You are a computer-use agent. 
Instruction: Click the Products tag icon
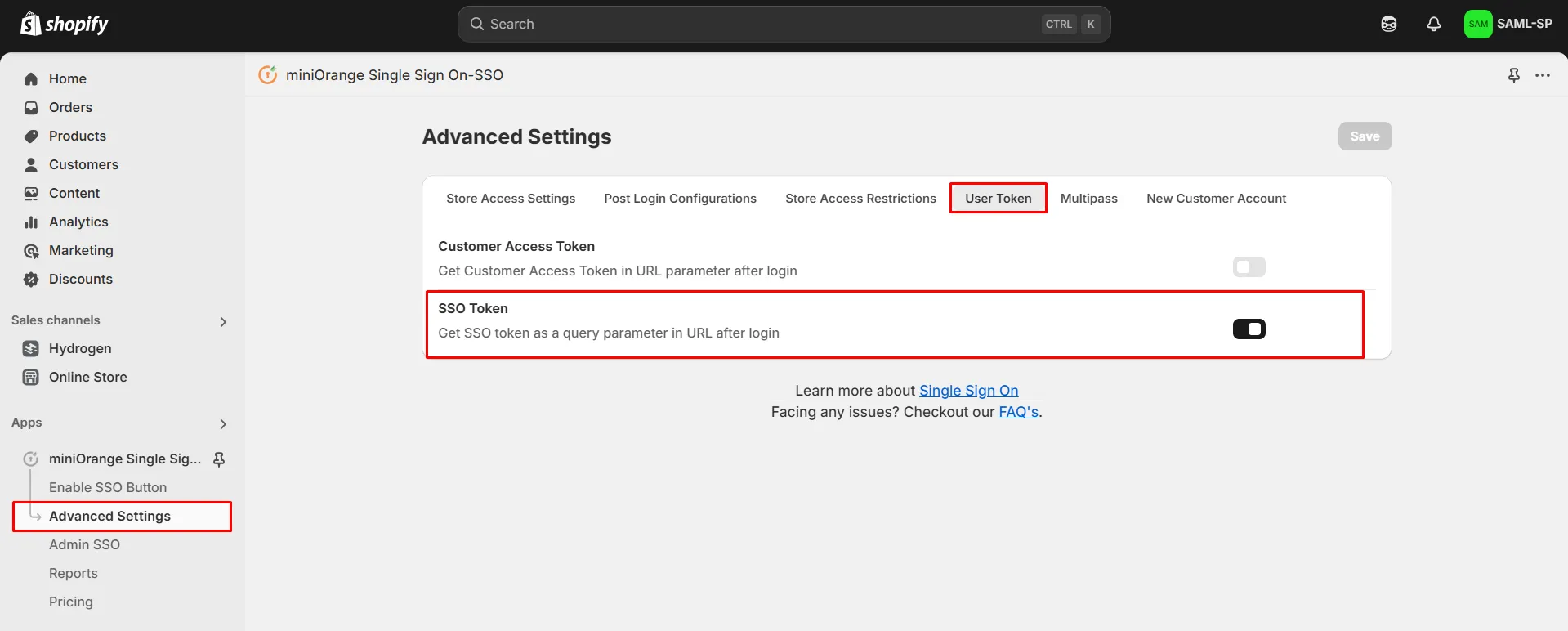point(31,136)
